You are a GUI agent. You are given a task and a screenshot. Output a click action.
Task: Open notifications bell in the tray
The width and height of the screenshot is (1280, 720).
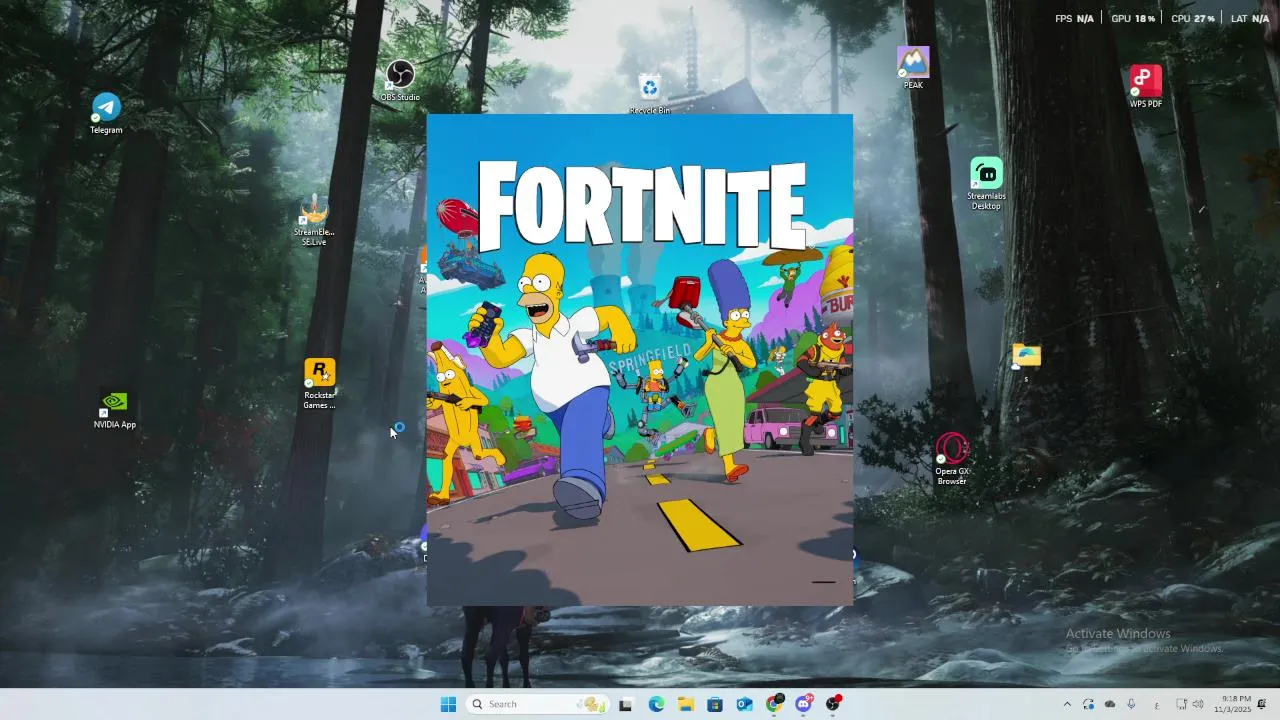click(1262, 704)
